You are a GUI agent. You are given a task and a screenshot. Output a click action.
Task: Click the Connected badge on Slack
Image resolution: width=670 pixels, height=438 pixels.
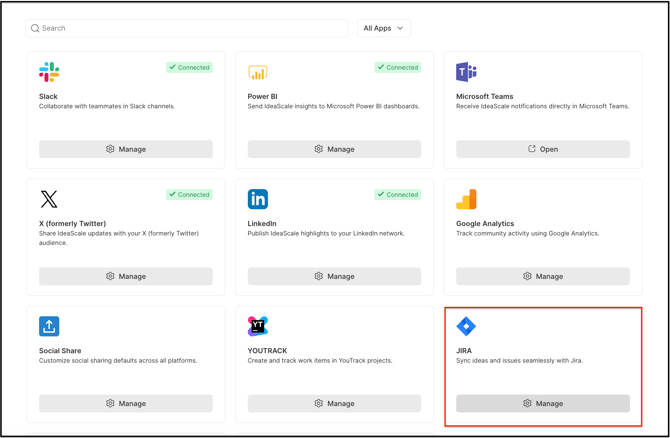(189, 67)
